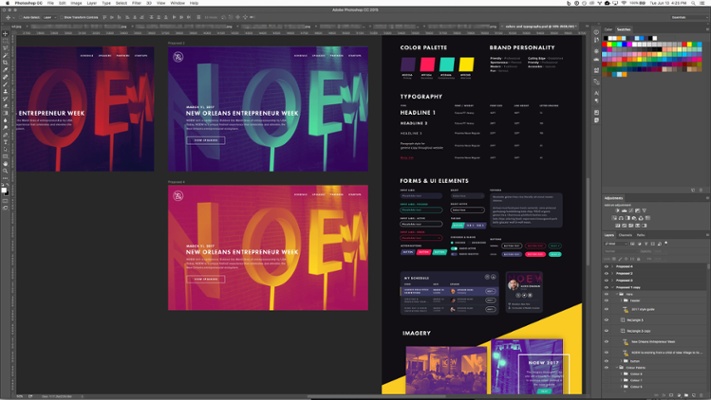Open the Swatches panel options menu
711x400 pixels.
[706, 29]
